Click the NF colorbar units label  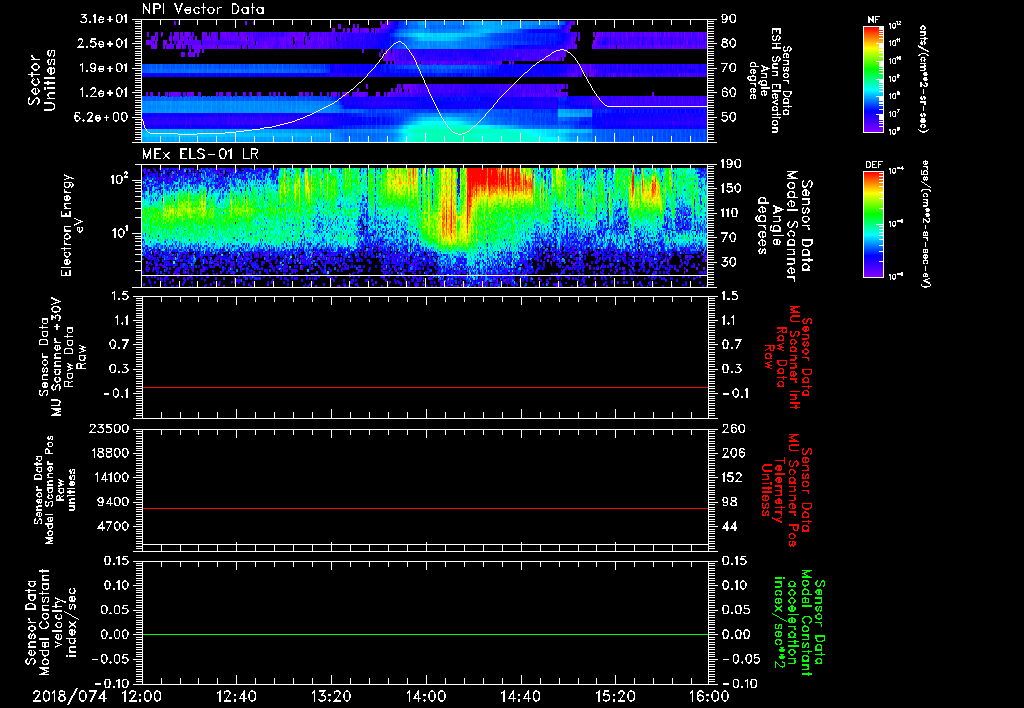(923, 78)
